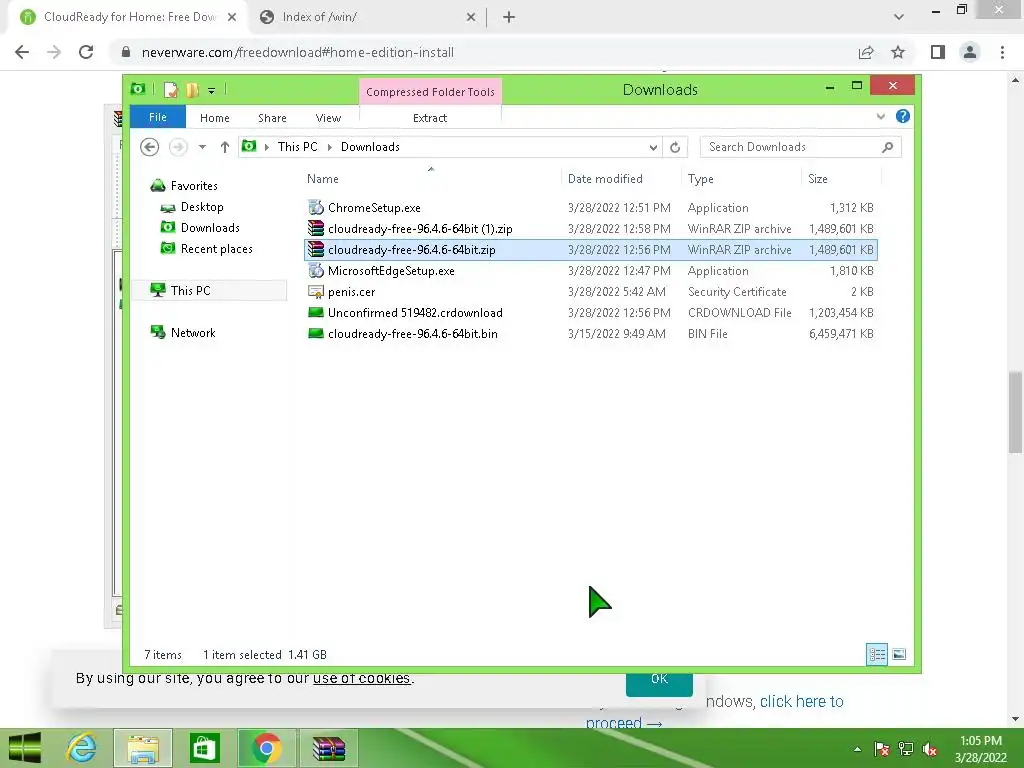Open Explorer help question mark
1024x768 pixels.
(903, 116)
